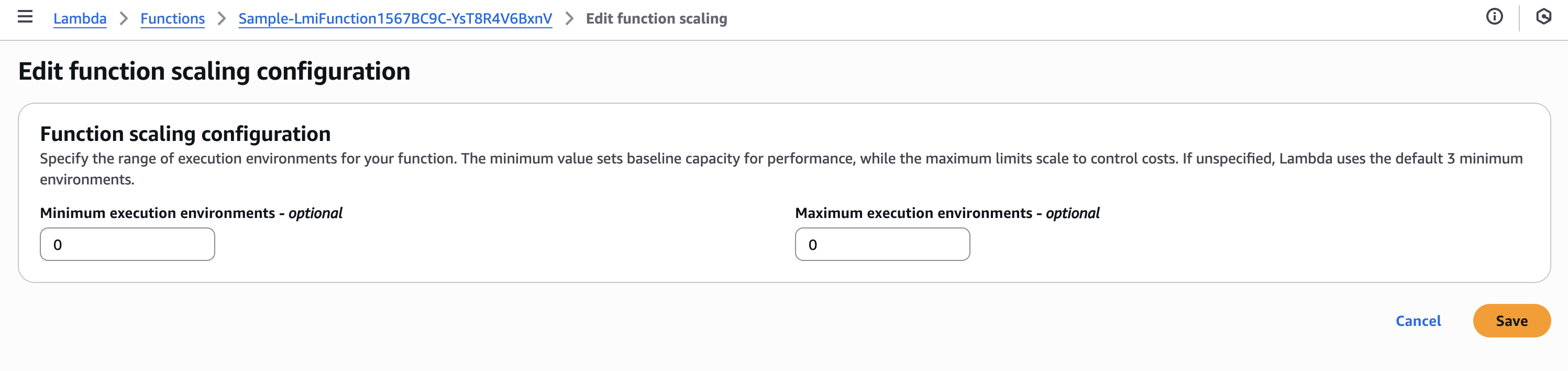Click the Maximum execution environments label

(946, 213)
